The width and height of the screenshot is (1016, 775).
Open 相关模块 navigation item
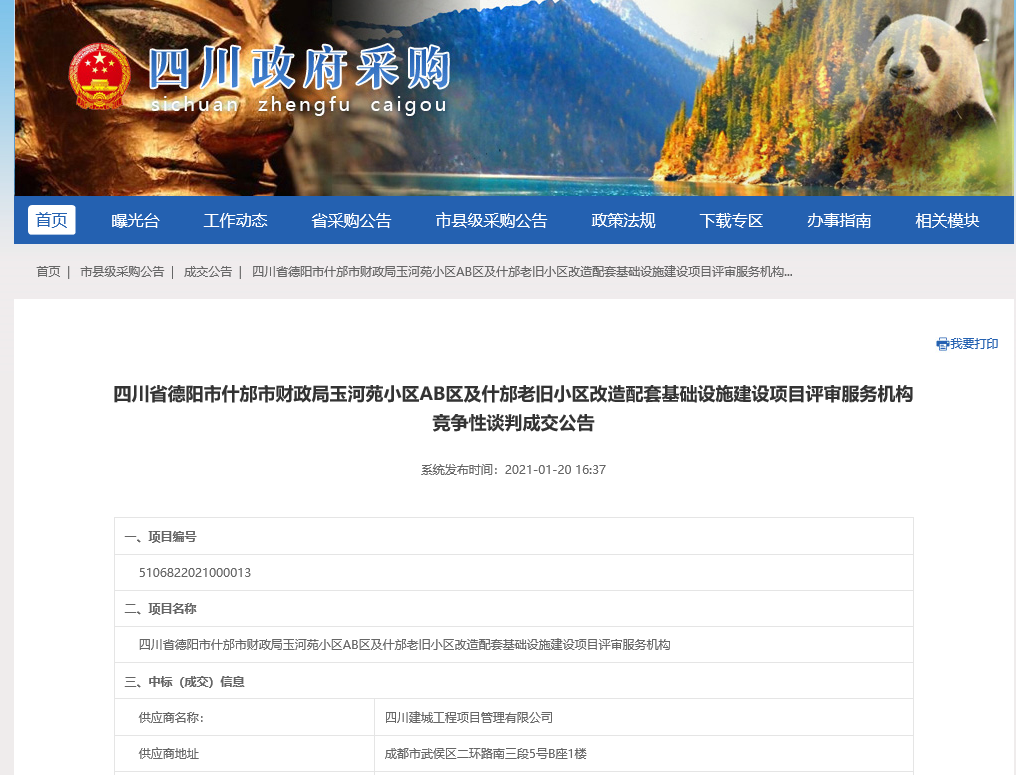click(947, 221)
